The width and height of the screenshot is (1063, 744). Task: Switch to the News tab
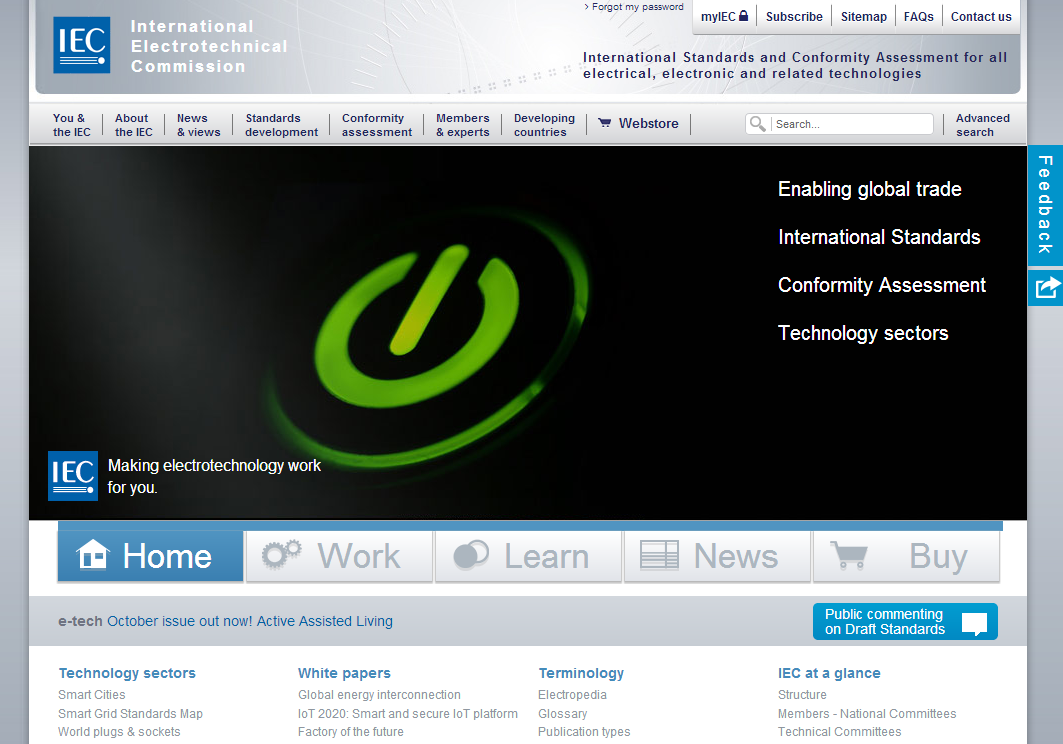(x=717, y=555)
